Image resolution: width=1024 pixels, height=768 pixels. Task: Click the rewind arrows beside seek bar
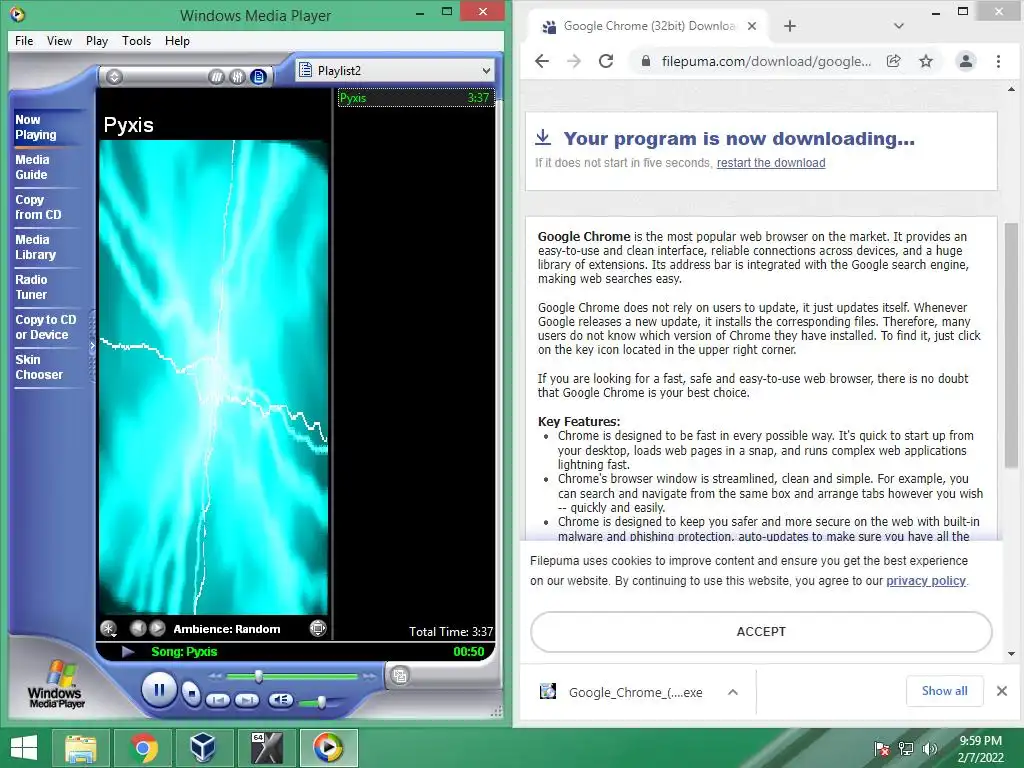point(216,677)
